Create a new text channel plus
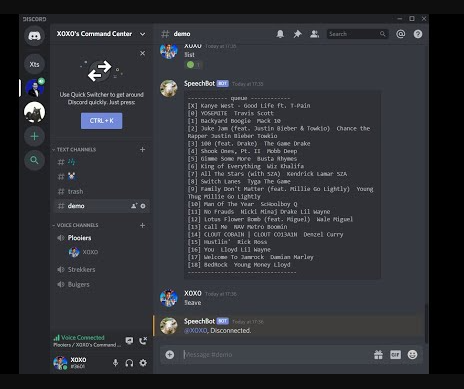Image resolution: width=464 pixels, height=389 pixels. (142, 150)
